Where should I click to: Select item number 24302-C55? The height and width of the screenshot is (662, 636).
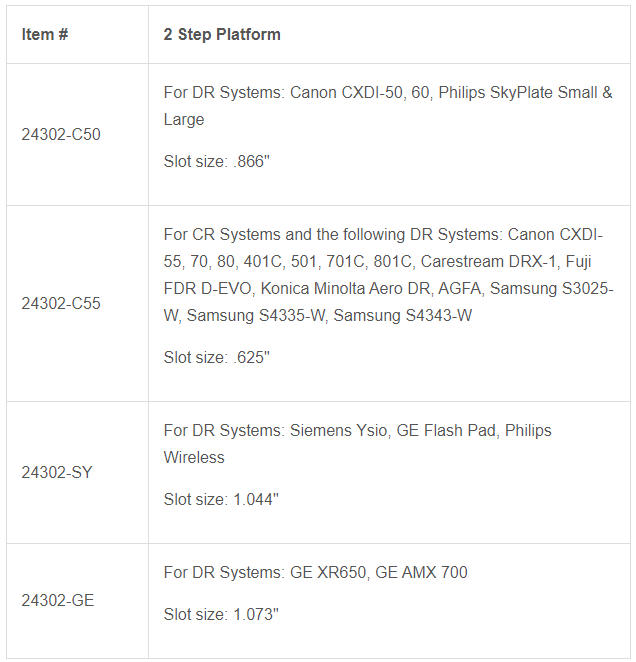pyautogui.click(x=61, y=304)
